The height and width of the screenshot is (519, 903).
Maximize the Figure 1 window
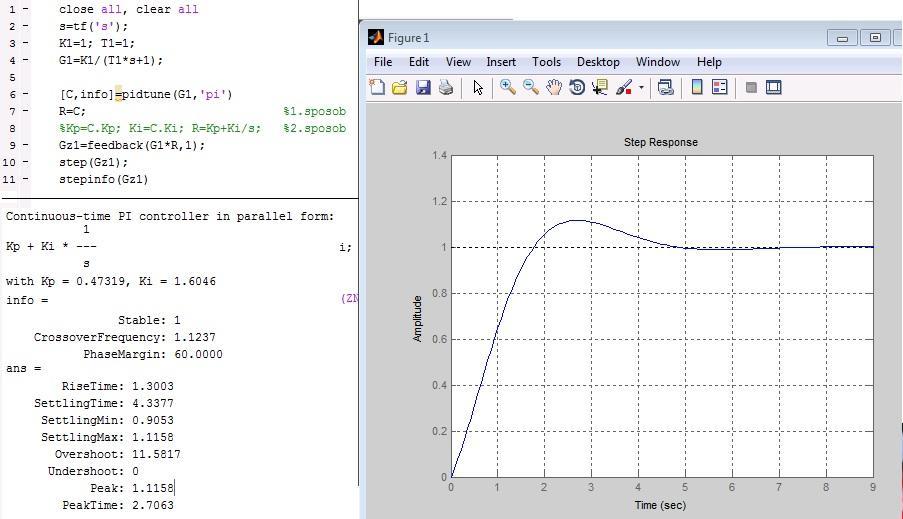coord(875,38)
